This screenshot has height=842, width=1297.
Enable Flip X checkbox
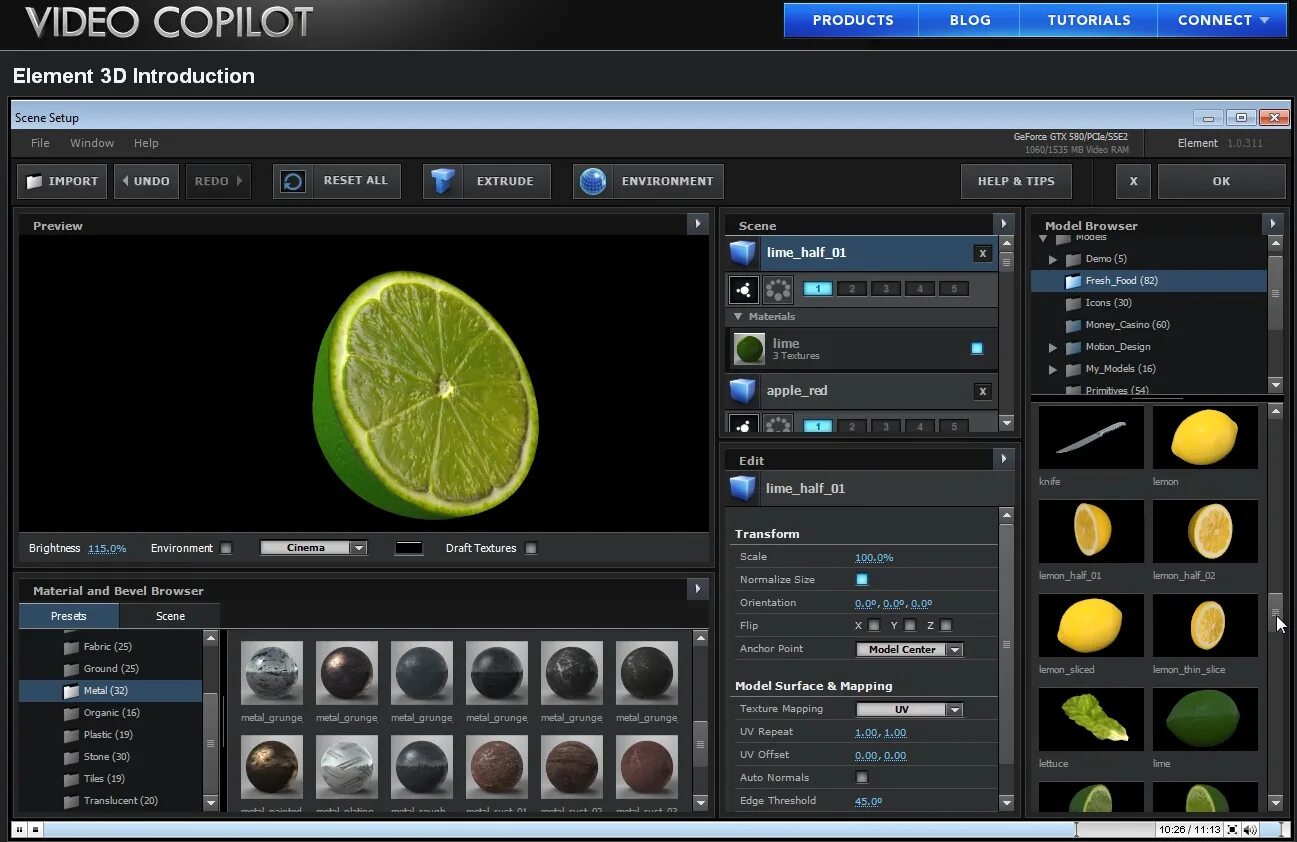pos(874,626)
